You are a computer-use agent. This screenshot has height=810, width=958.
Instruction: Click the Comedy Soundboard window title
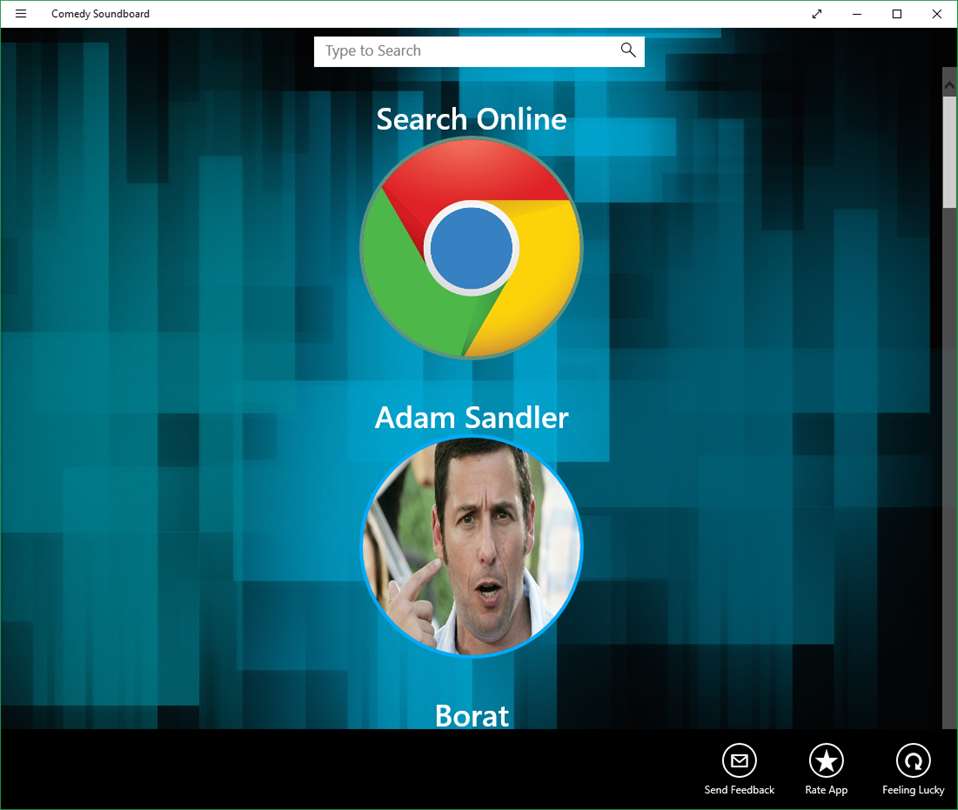tap(100, 13)
